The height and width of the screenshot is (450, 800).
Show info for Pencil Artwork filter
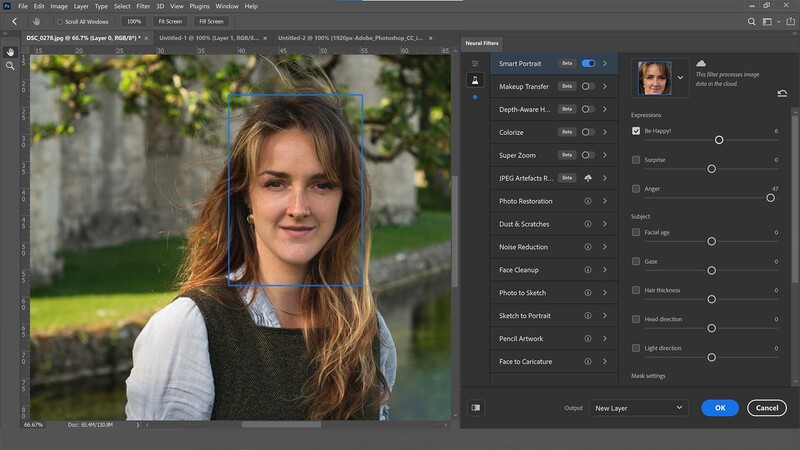pyautogui.click(x=588, y=339)
